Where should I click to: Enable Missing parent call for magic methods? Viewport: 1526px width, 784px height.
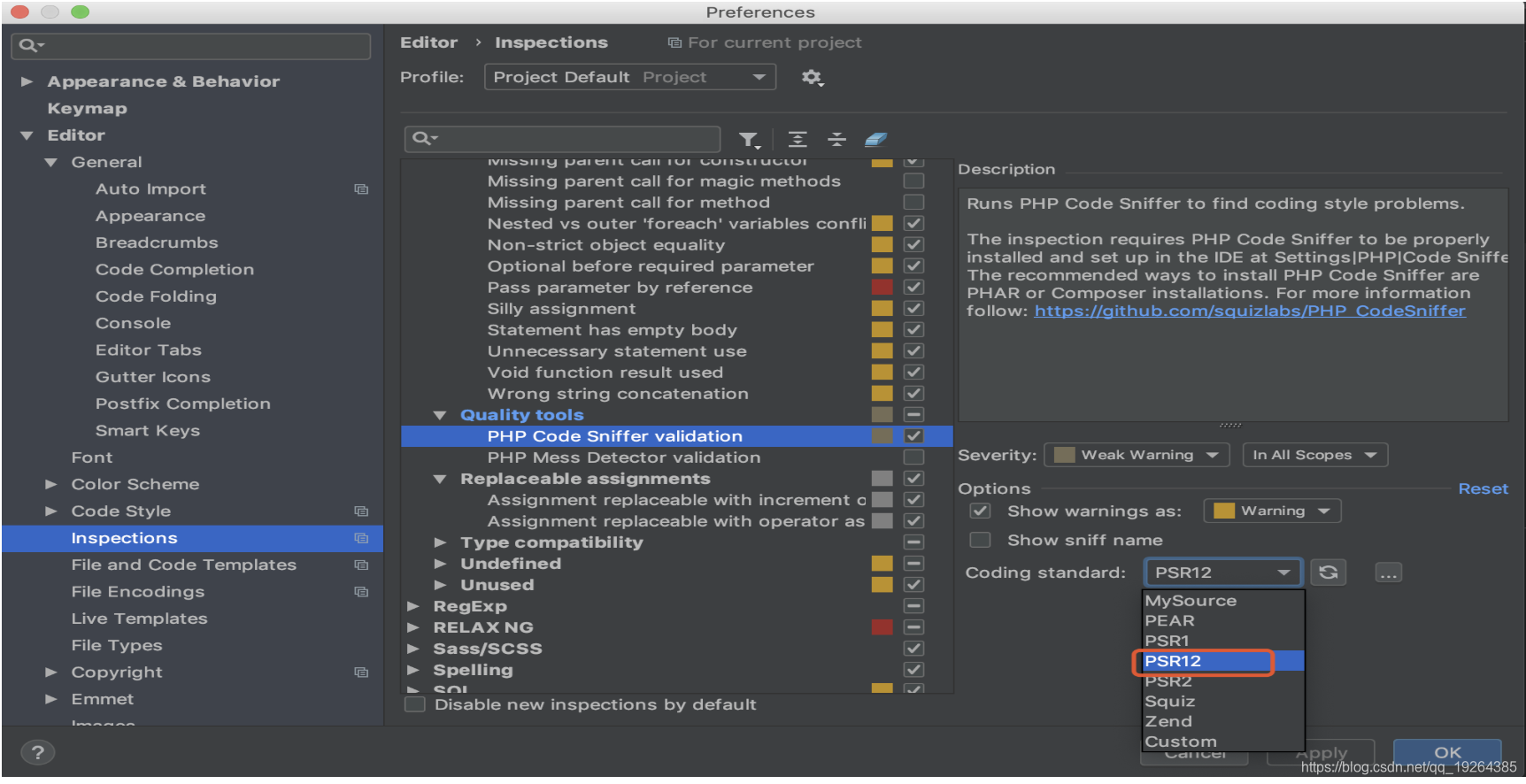913,181
